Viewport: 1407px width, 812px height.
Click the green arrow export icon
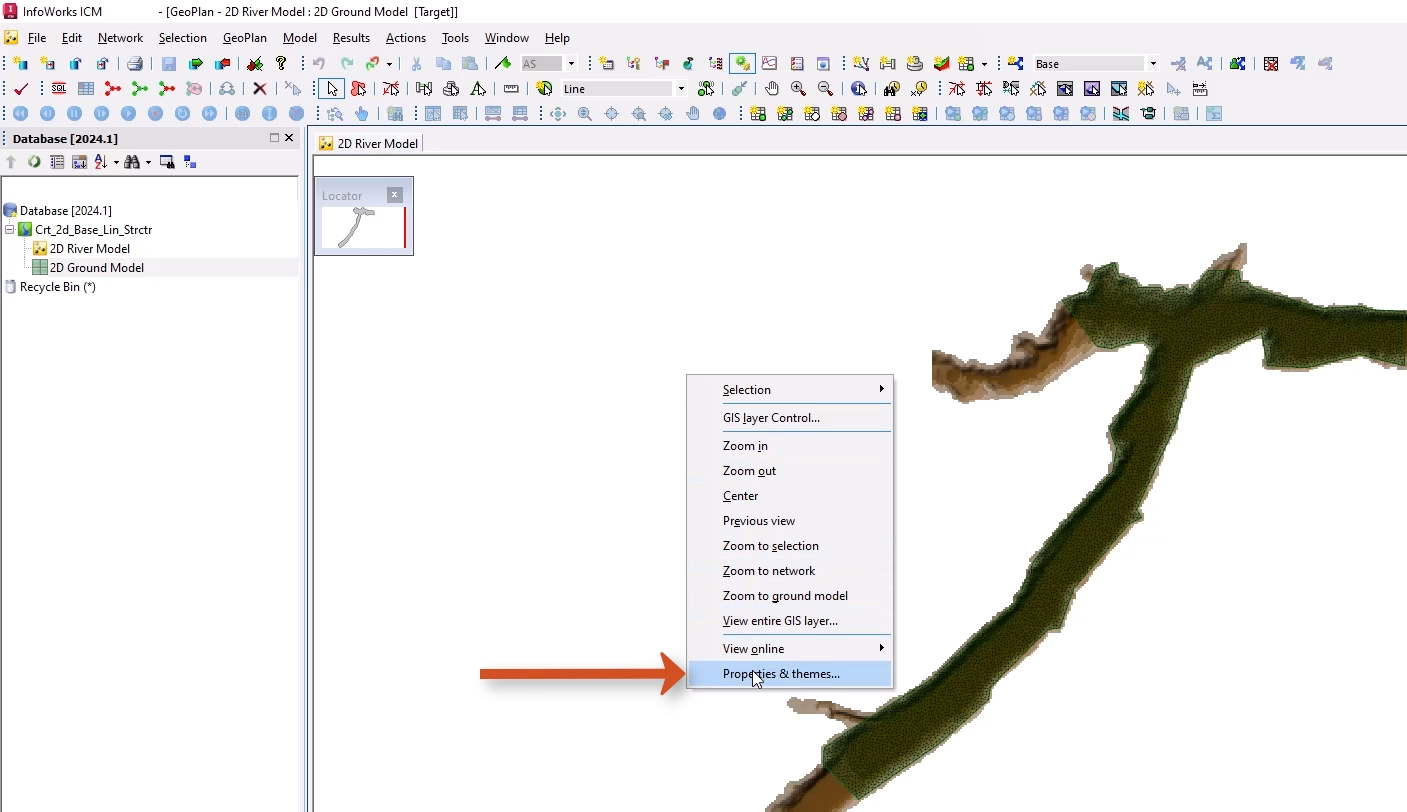tap(196, 64)
